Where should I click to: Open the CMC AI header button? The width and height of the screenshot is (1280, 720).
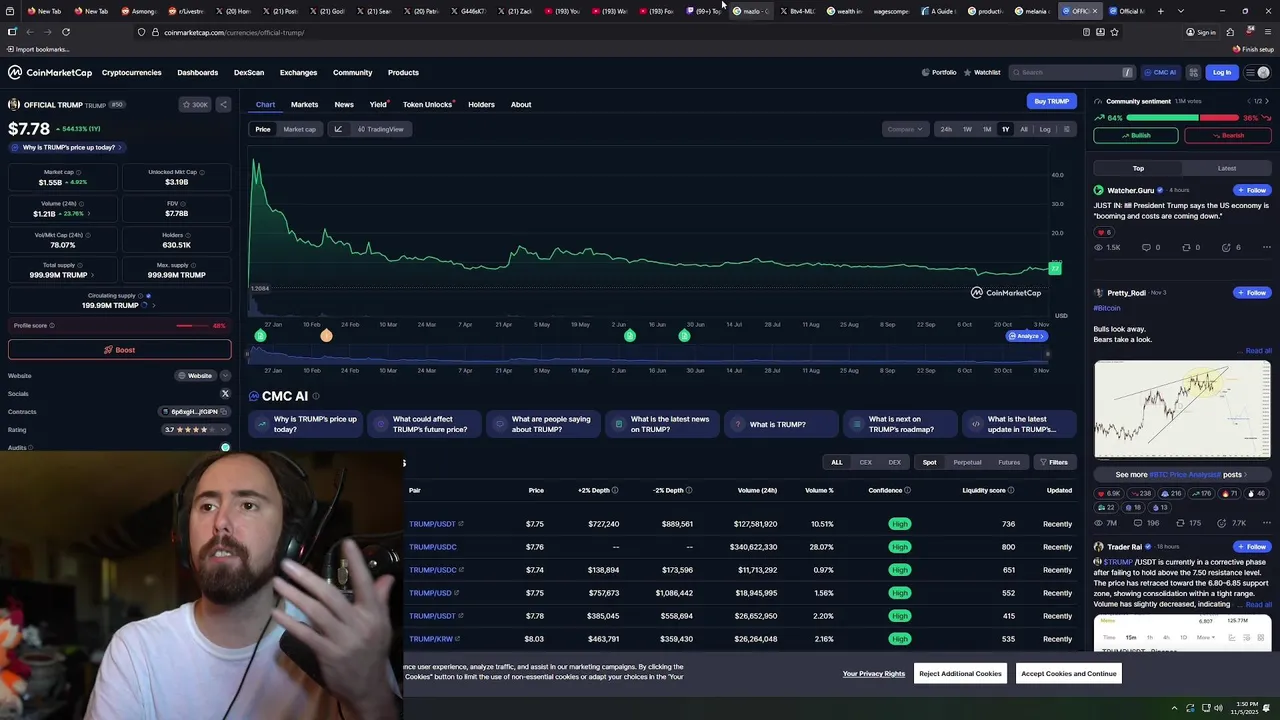click(1160, 72)
